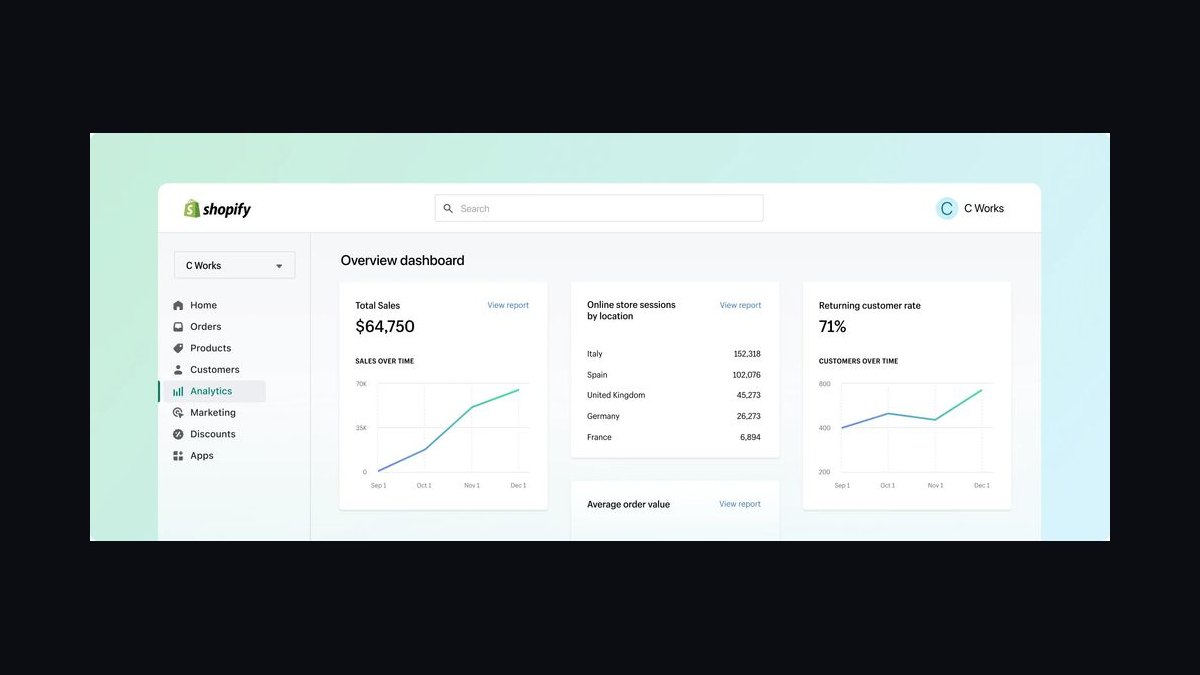This screenshot has width=1200, height=675.
Task: View report for Online store sessions
Action: coord(740,305)
